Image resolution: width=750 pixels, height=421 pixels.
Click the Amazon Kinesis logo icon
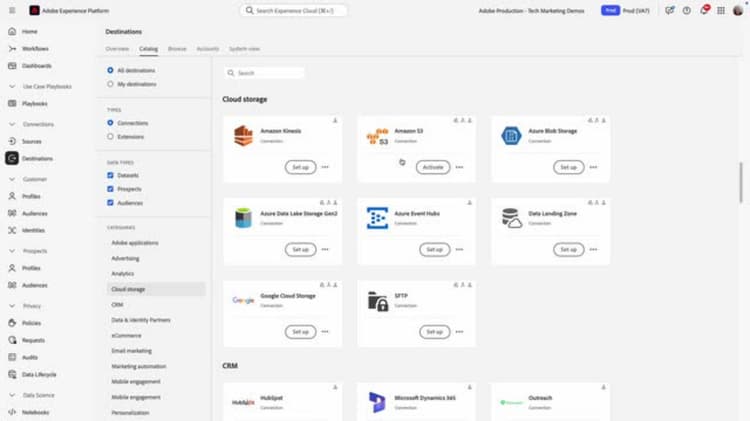click(x=243, y=136)
